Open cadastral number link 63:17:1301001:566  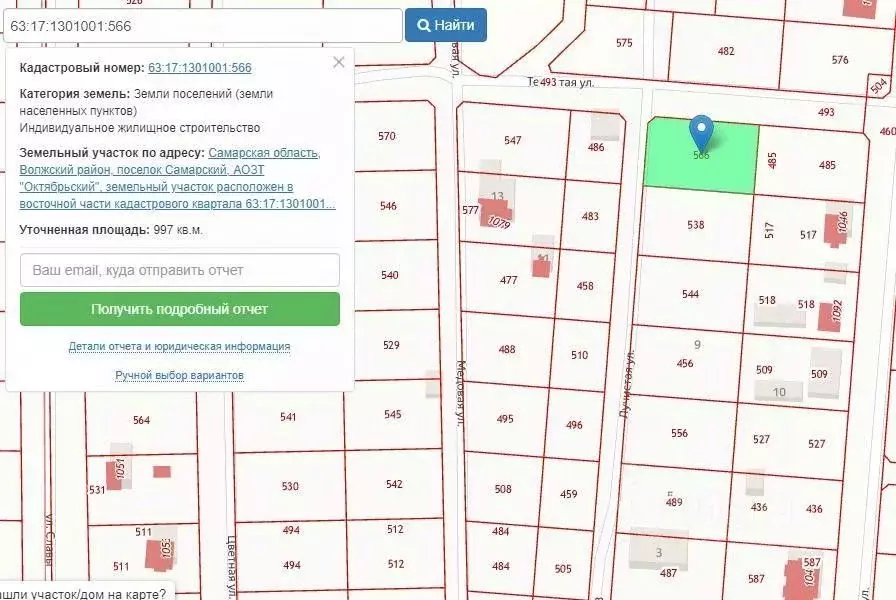pyautogui.click(x=199, y=67)
